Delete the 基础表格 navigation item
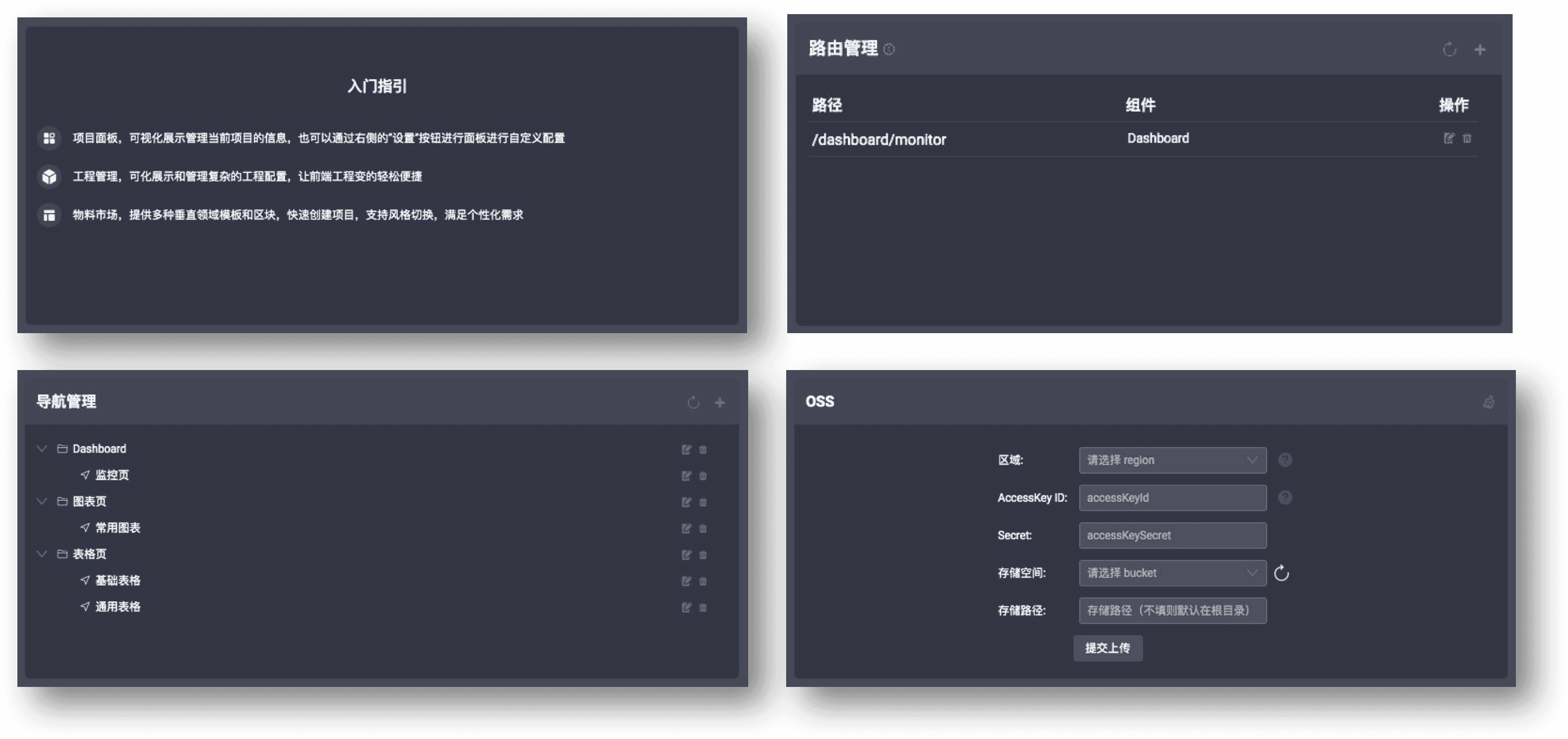Viewport: 1568px width, 739px height. click(x=703, y=581)
